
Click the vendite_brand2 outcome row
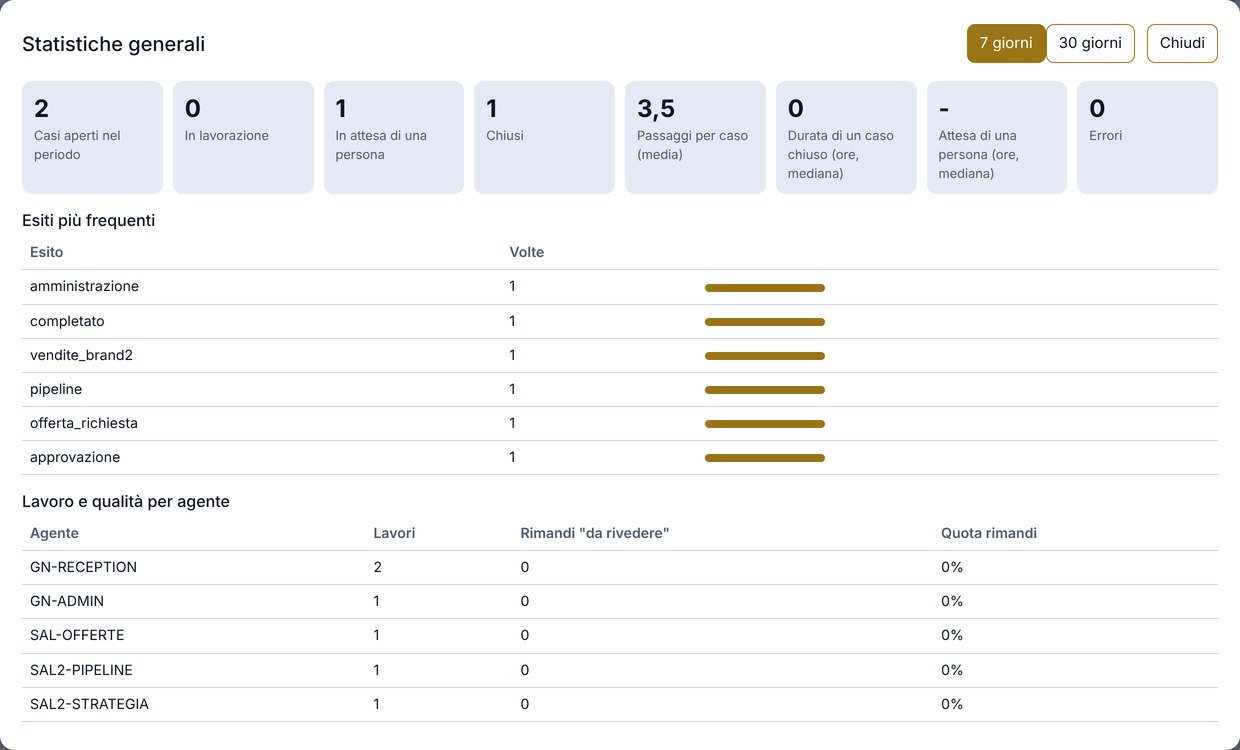pyautogui.click(x=620, y=356)
